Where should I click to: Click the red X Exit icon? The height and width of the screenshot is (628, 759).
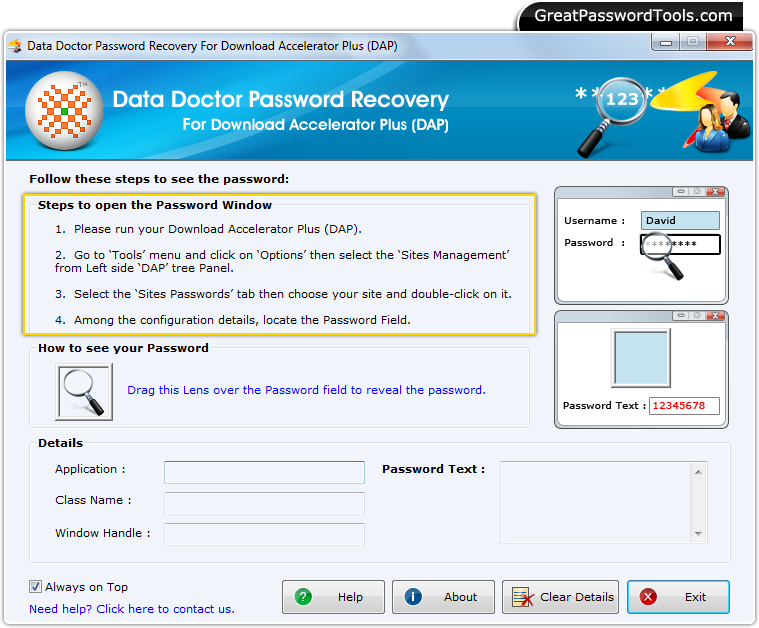coord(648,597)
